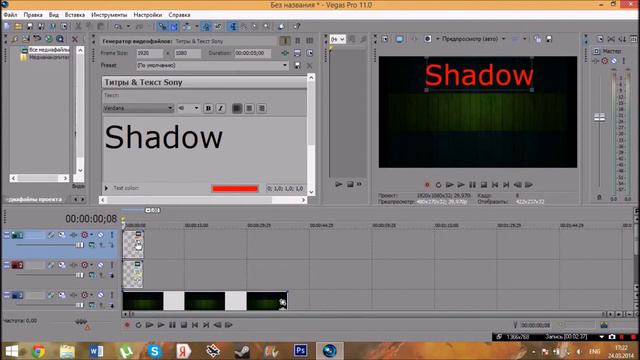
Task: Open the Вставка menu
Action: click(75, 15)
